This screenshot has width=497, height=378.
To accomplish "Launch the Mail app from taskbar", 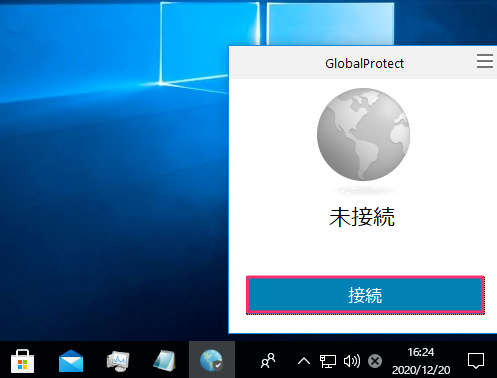I will pyautogui.click(x=71, y=361).
